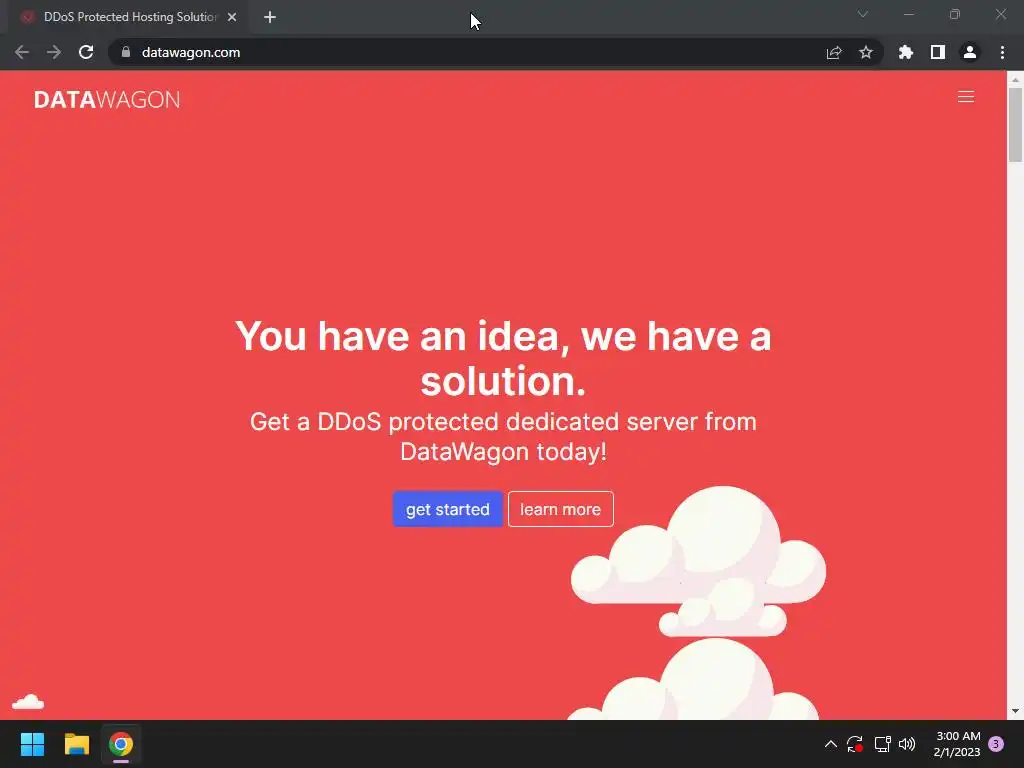This screenshot has width=1024, height=768.
Task: Click the sync status tray icon
Action: pos(855,744)
